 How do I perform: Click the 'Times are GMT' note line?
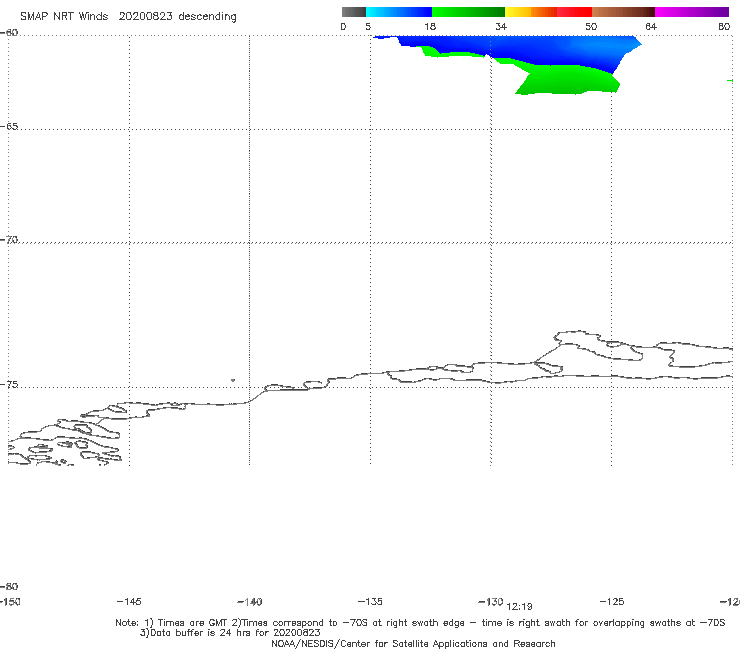[x=420, y=623]
